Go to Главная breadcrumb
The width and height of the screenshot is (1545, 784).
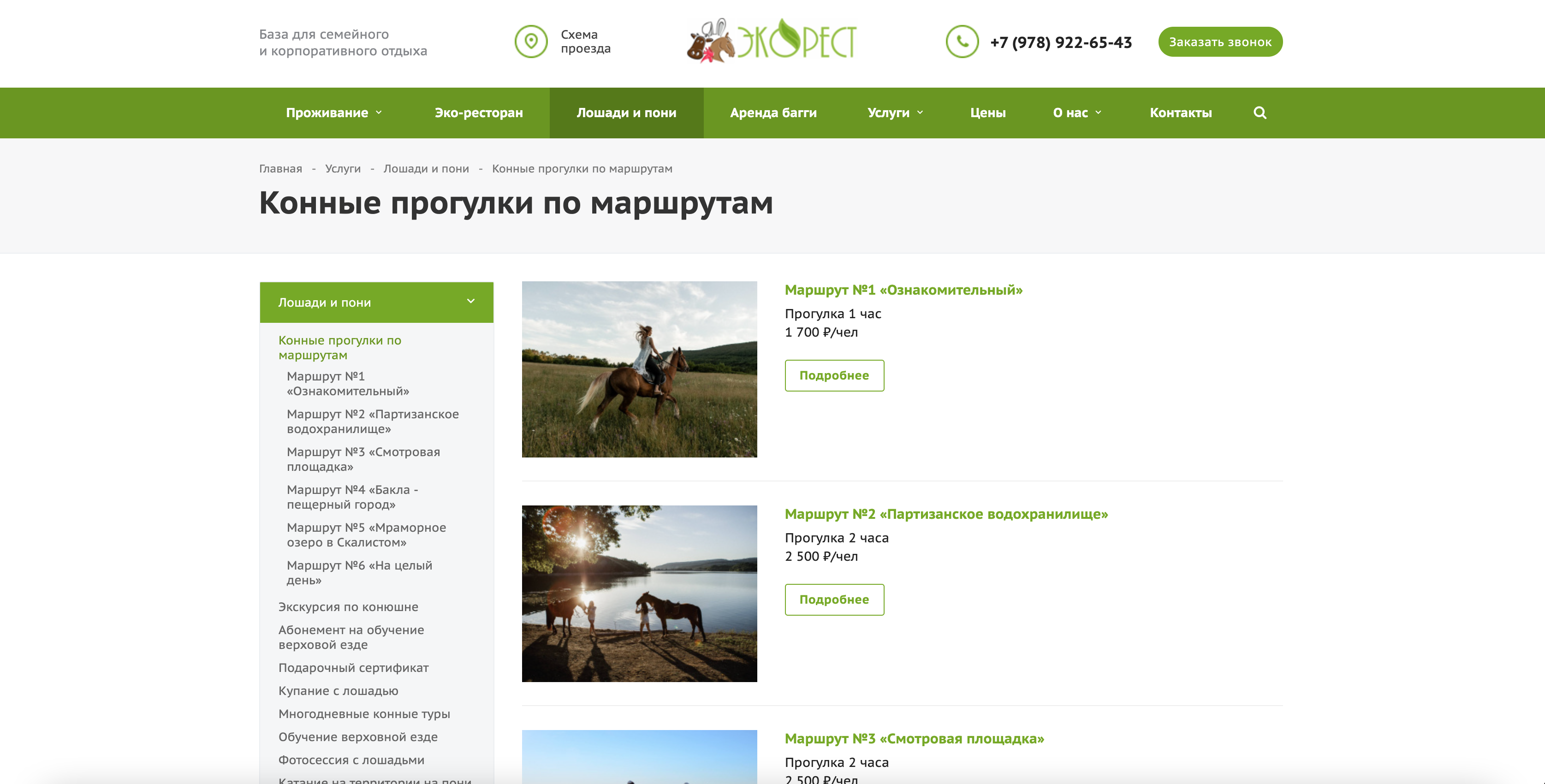[281, 168]
